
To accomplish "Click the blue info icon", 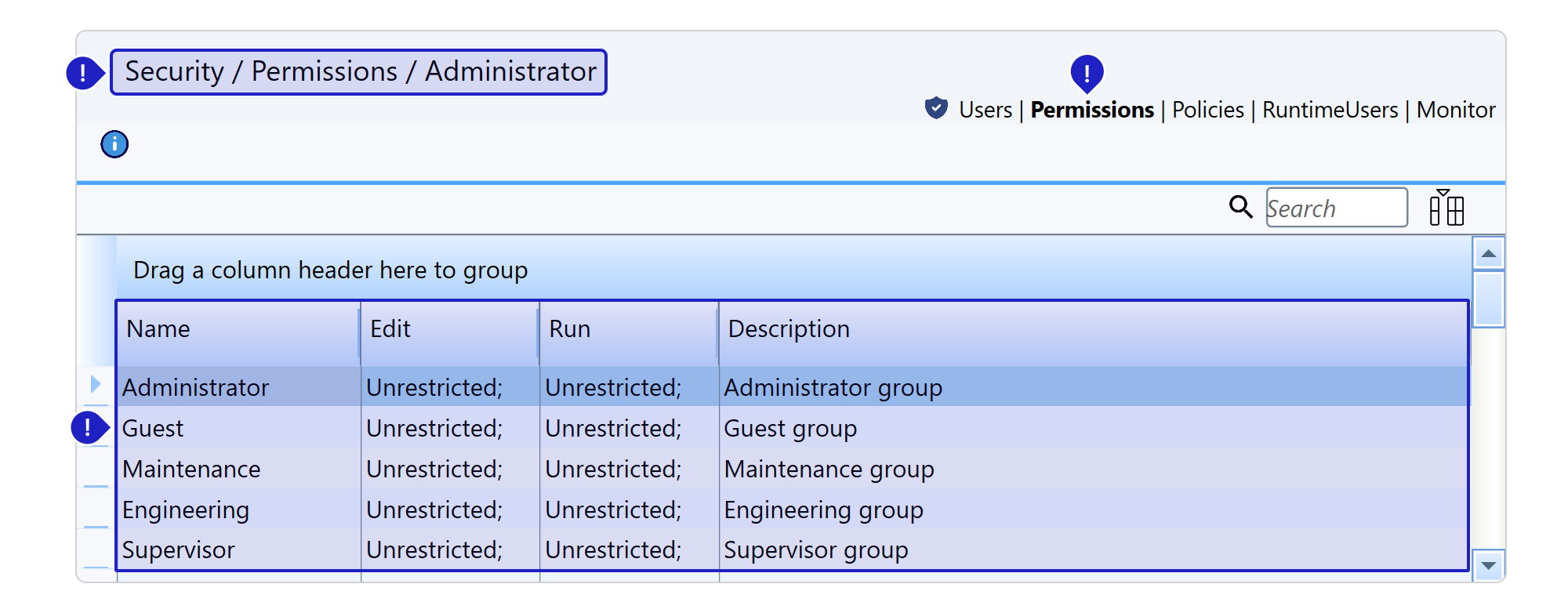I will tap(114, 144).
